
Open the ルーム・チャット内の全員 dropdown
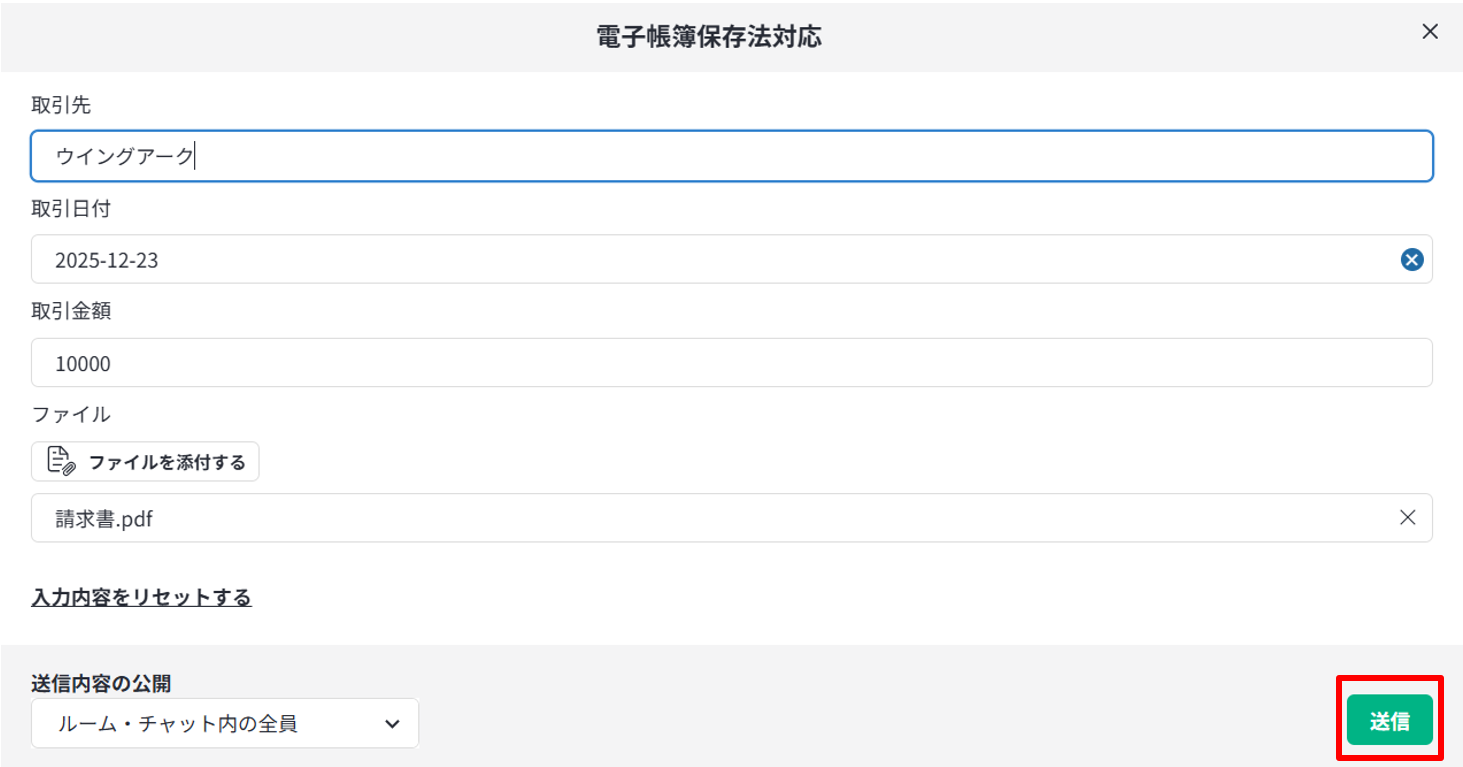(x=224, y=723)
